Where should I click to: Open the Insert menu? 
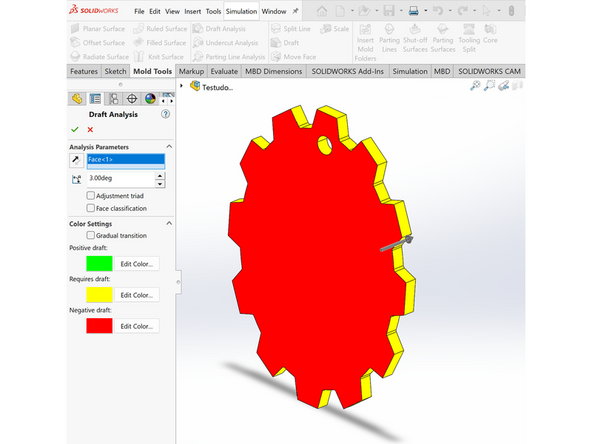[x=193, y=11]
